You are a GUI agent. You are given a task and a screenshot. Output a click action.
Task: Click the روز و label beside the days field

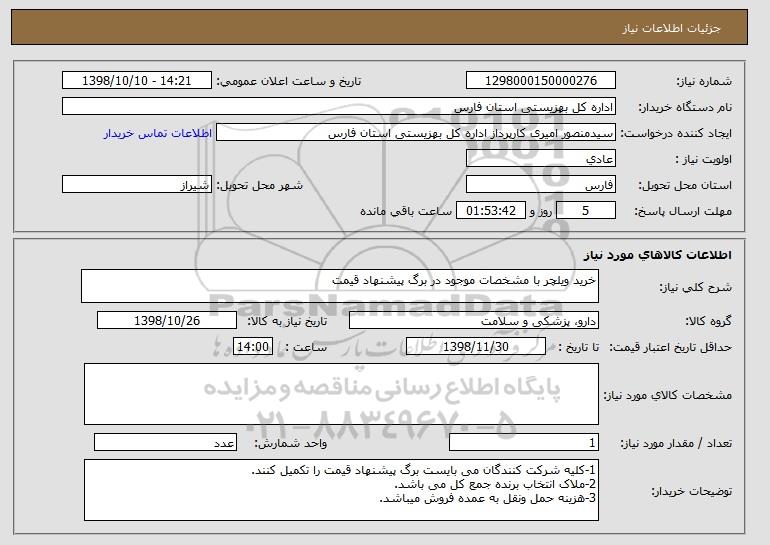(x=541, y=211)
